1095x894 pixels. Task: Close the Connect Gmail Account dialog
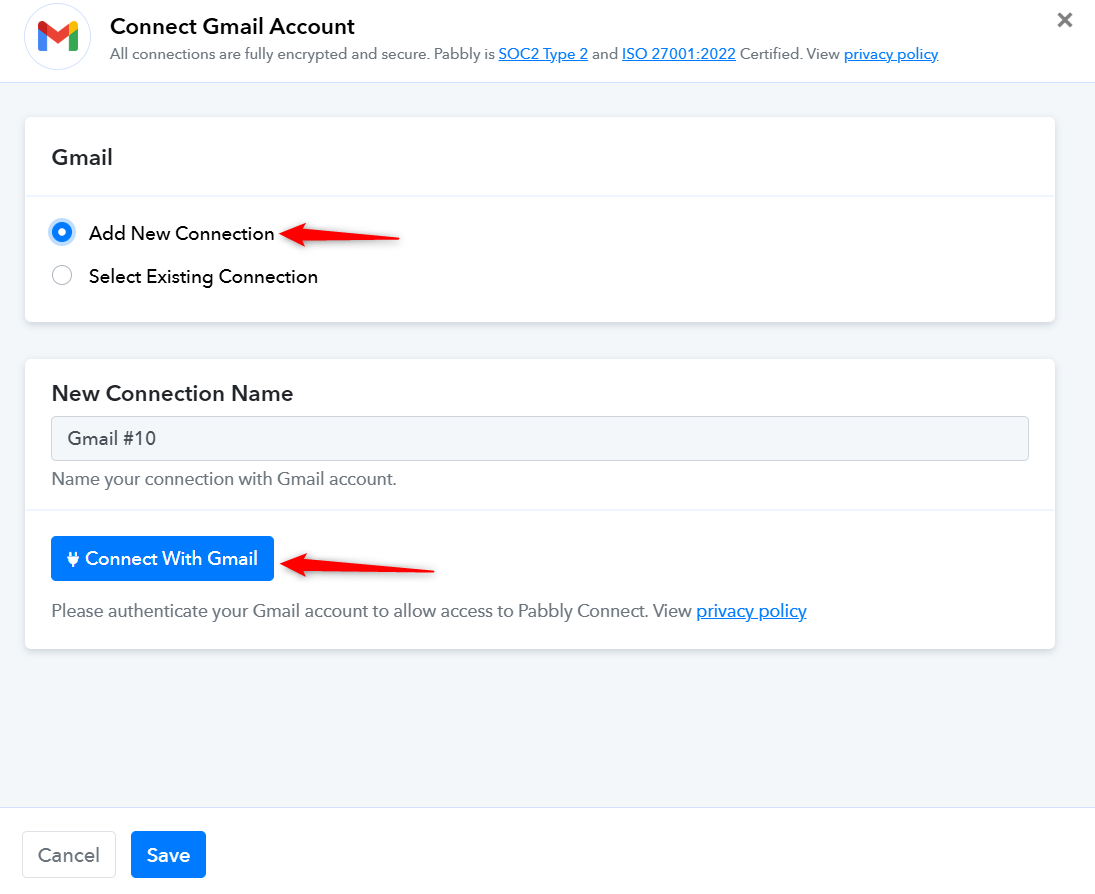(1065, 20)
